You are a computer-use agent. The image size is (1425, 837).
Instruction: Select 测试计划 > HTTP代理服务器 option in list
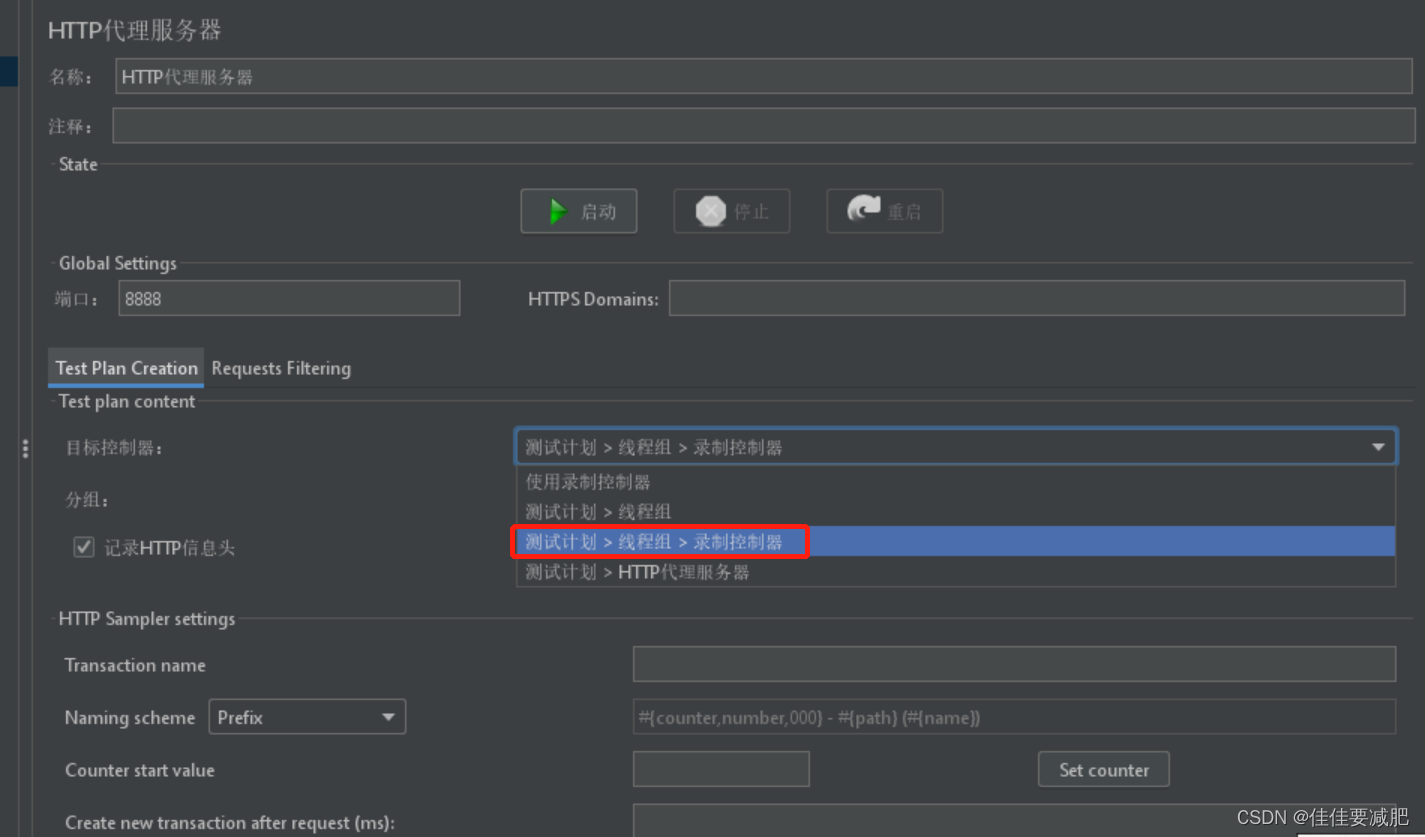click(x=956, y=572)
